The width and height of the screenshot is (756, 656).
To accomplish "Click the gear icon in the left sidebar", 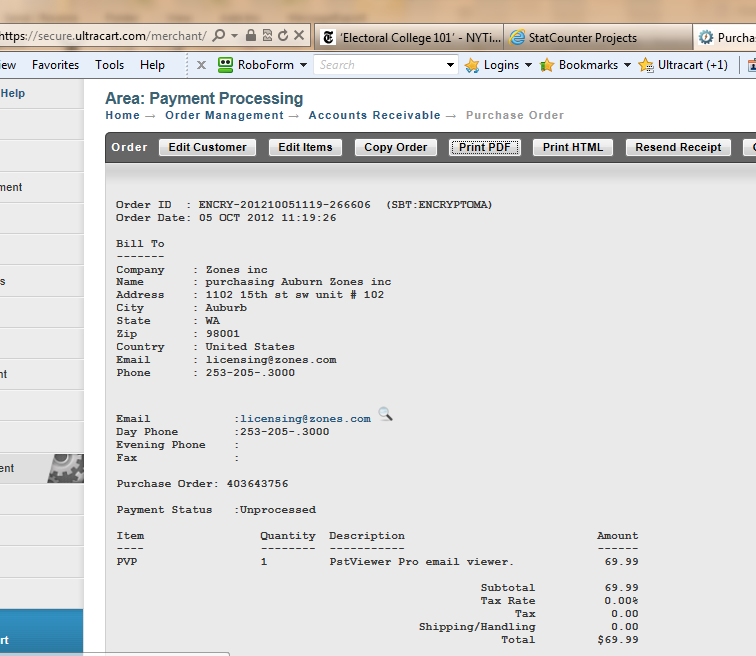I will (66, 468).
